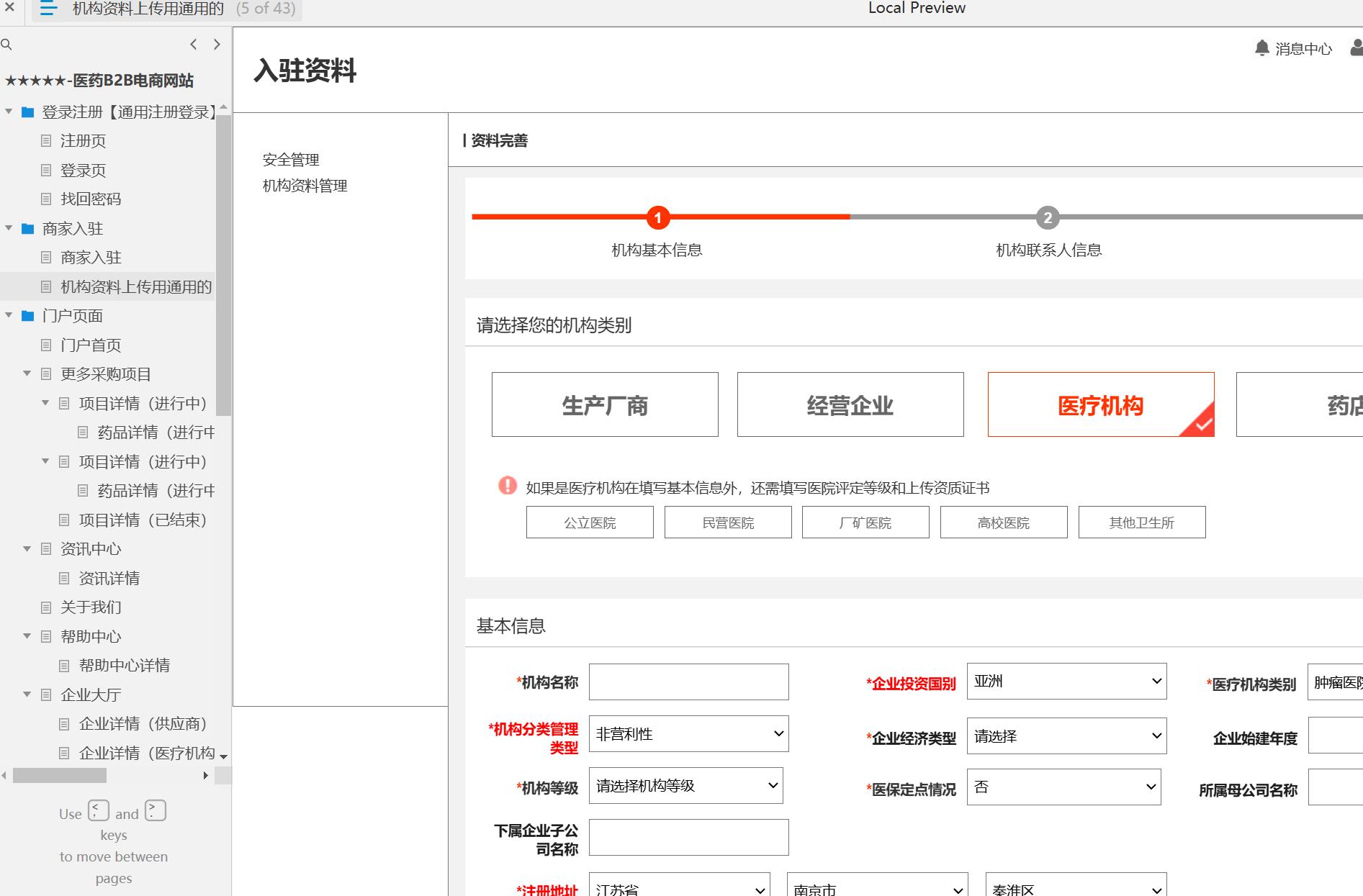1363x896 pixels.
Task: Open search with the magnifier icon
Action: click(x=6, y=45)
